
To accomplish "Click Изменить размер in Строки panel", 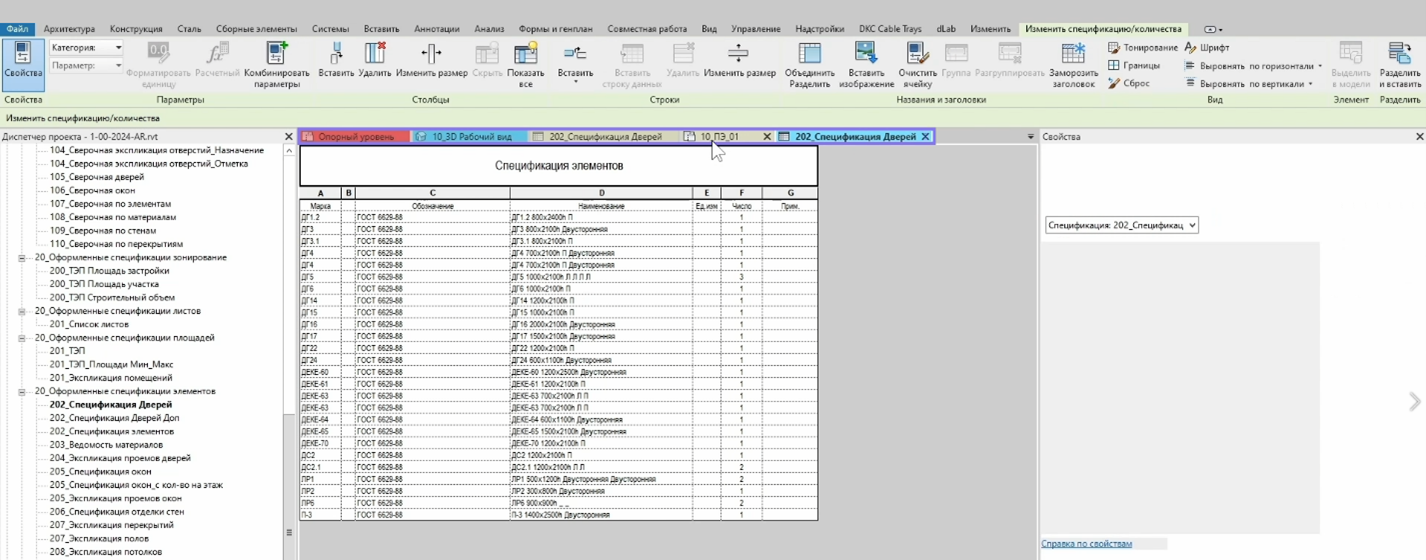I will tap(739, 61).
